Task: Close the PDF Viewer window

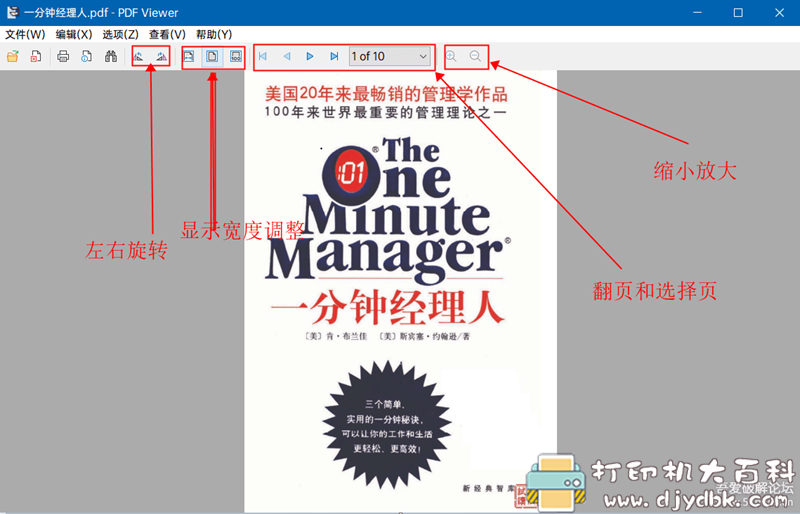Action: click(779, 12)
